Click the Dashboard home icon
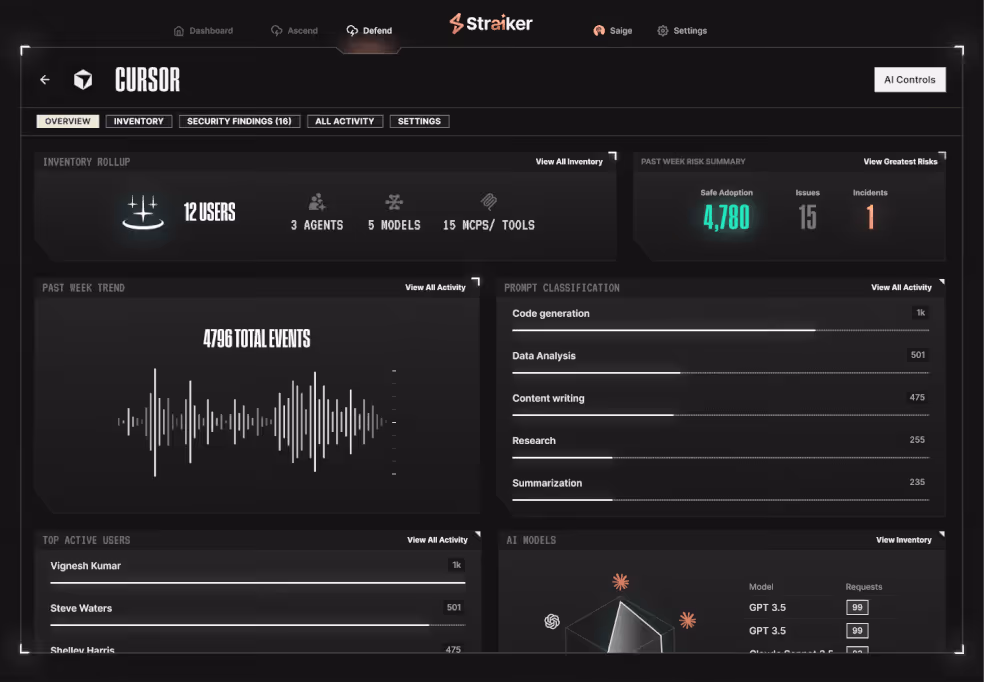Screen dimensions: 984x682 tap(179, 31)
